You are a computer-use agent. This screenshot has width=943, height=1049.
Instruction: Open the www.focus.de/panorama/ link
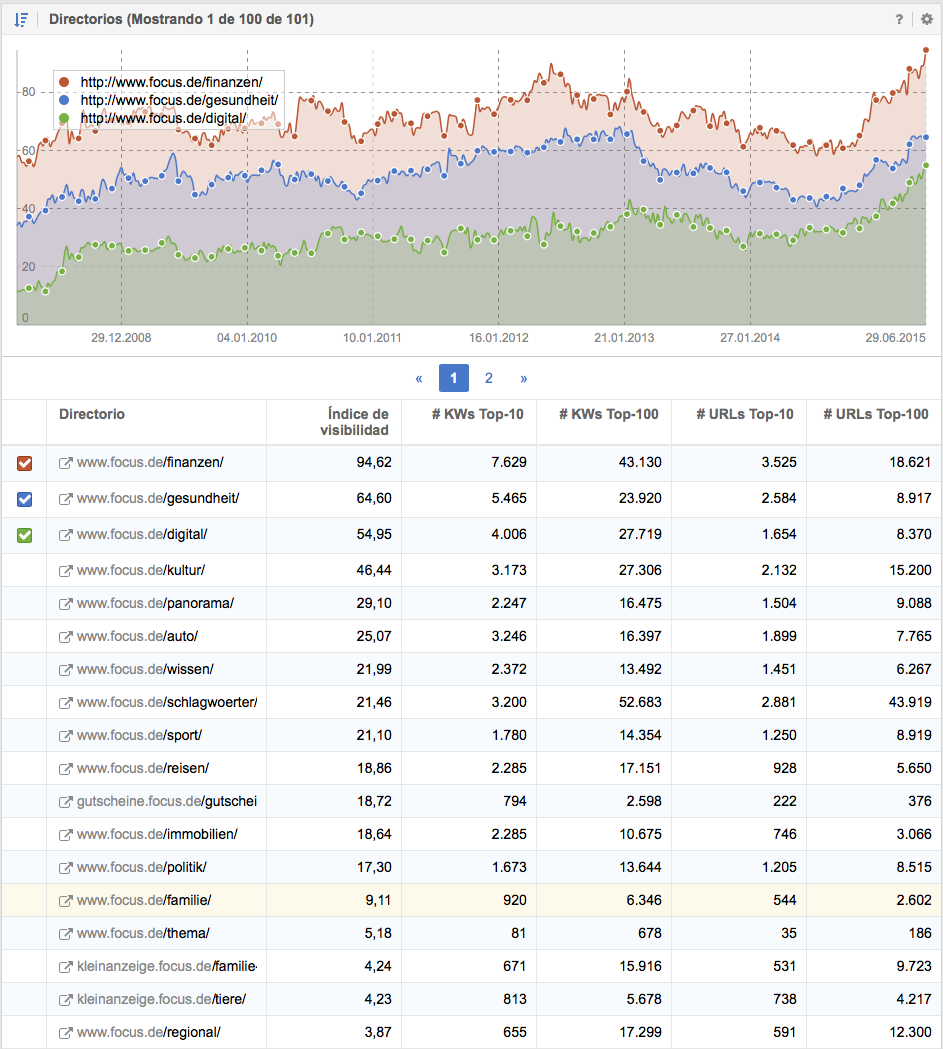(155, 604)
